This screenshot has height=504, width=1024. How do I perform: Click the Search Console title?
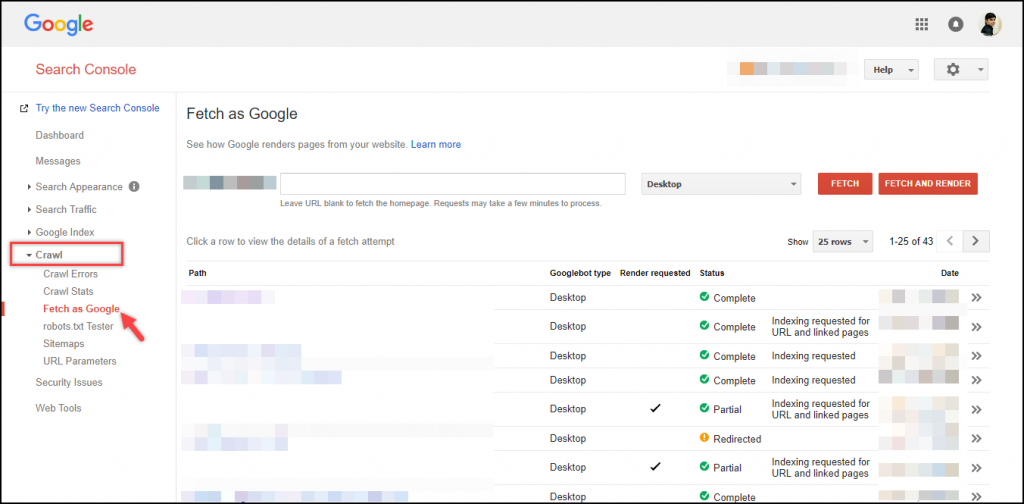tap(86, 69)
